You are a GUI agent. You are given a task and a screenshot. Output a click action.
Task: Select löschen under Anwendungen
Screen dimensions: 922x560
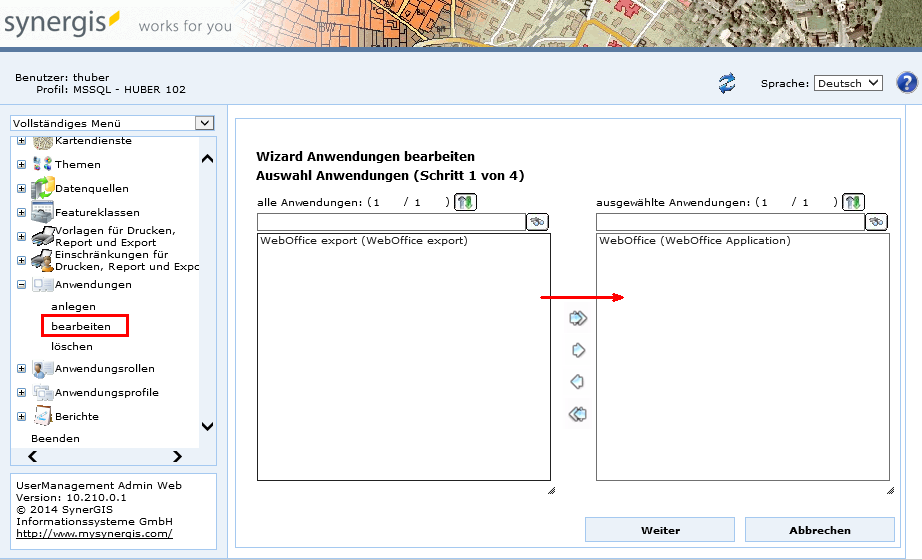coord(72,346)
